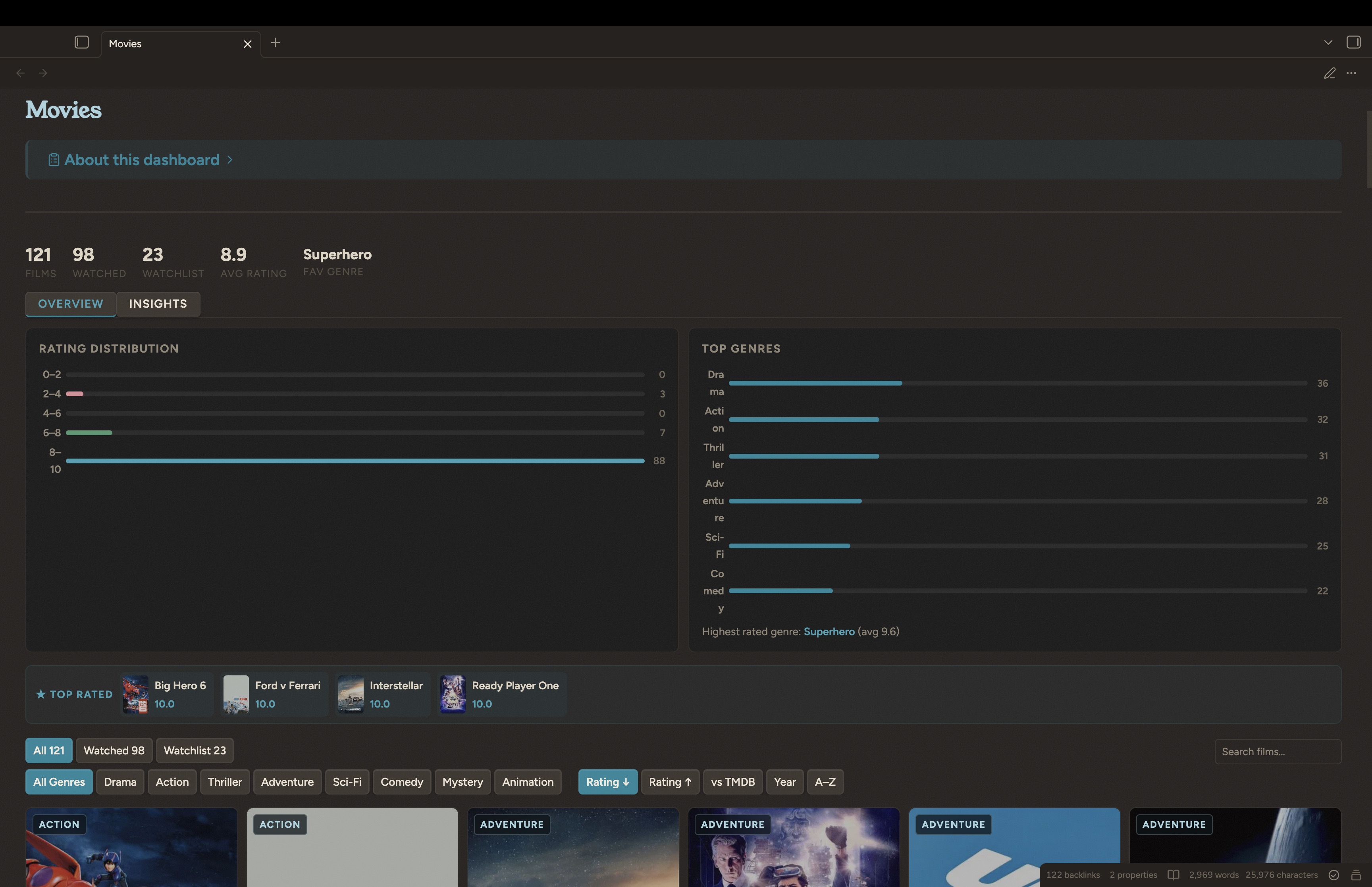Screen dimensions: 1372x887
Task: Navigate forward with the right arrow
Action: tap(42, 73)
